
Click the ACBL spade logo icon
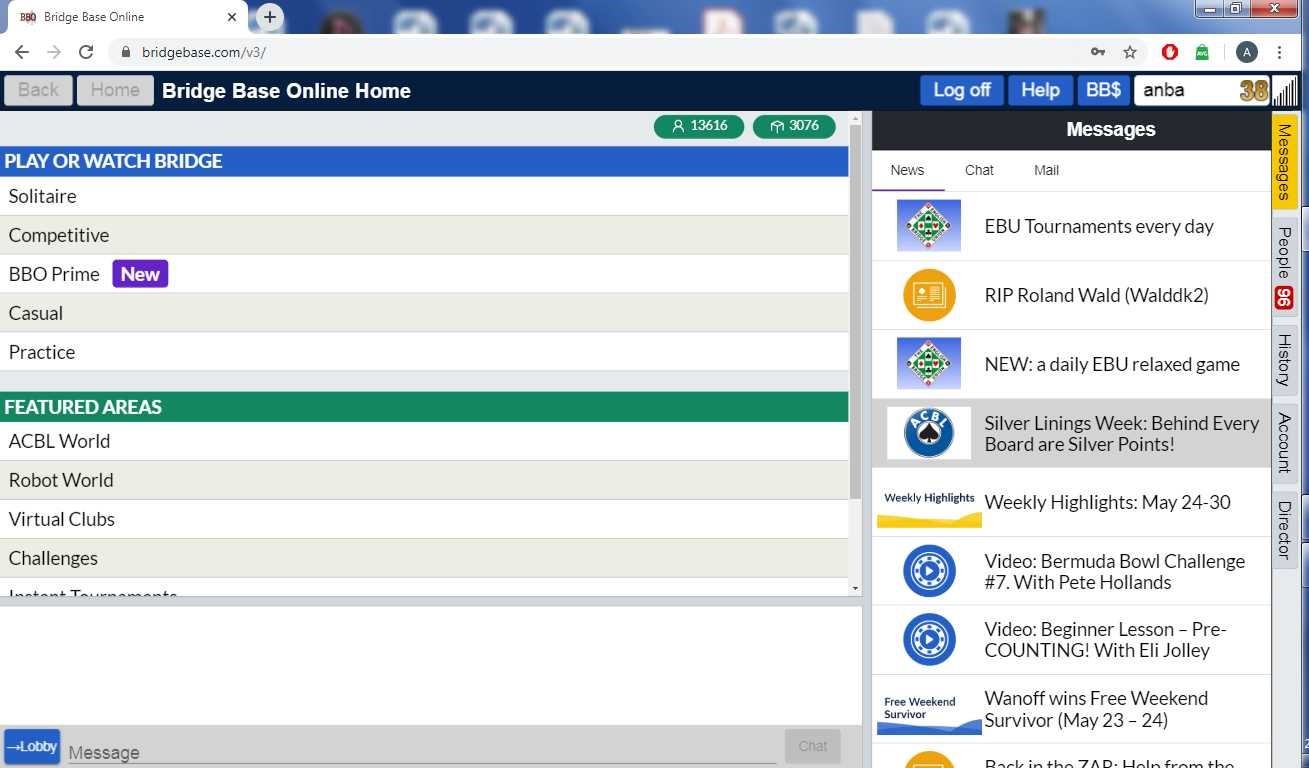(928, 433)
